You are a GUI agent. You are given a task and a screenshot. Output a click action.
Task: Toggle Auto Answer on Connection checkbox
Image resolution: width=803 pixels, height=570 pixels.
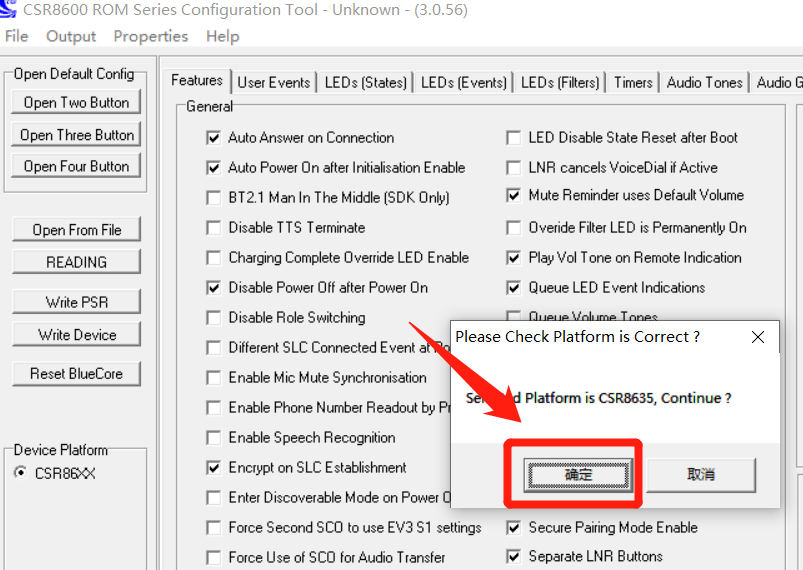(214, 138)
